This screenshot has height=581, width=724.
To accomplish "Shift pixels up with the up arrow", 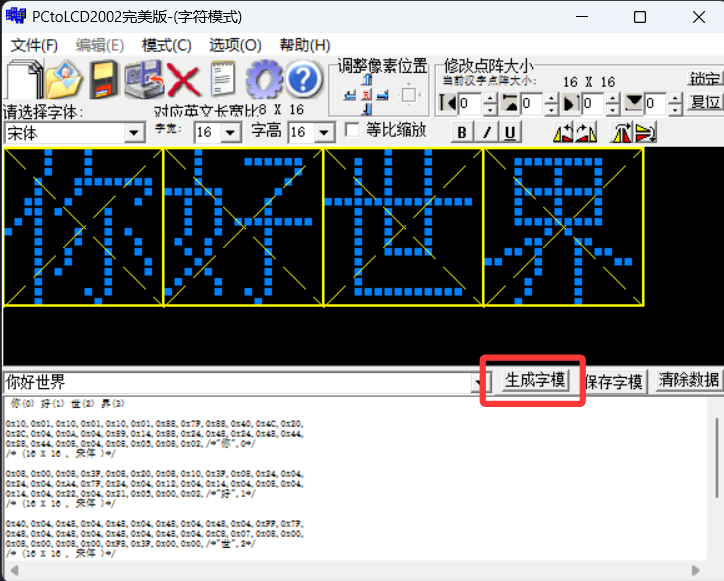I will (x=367, y=79).
